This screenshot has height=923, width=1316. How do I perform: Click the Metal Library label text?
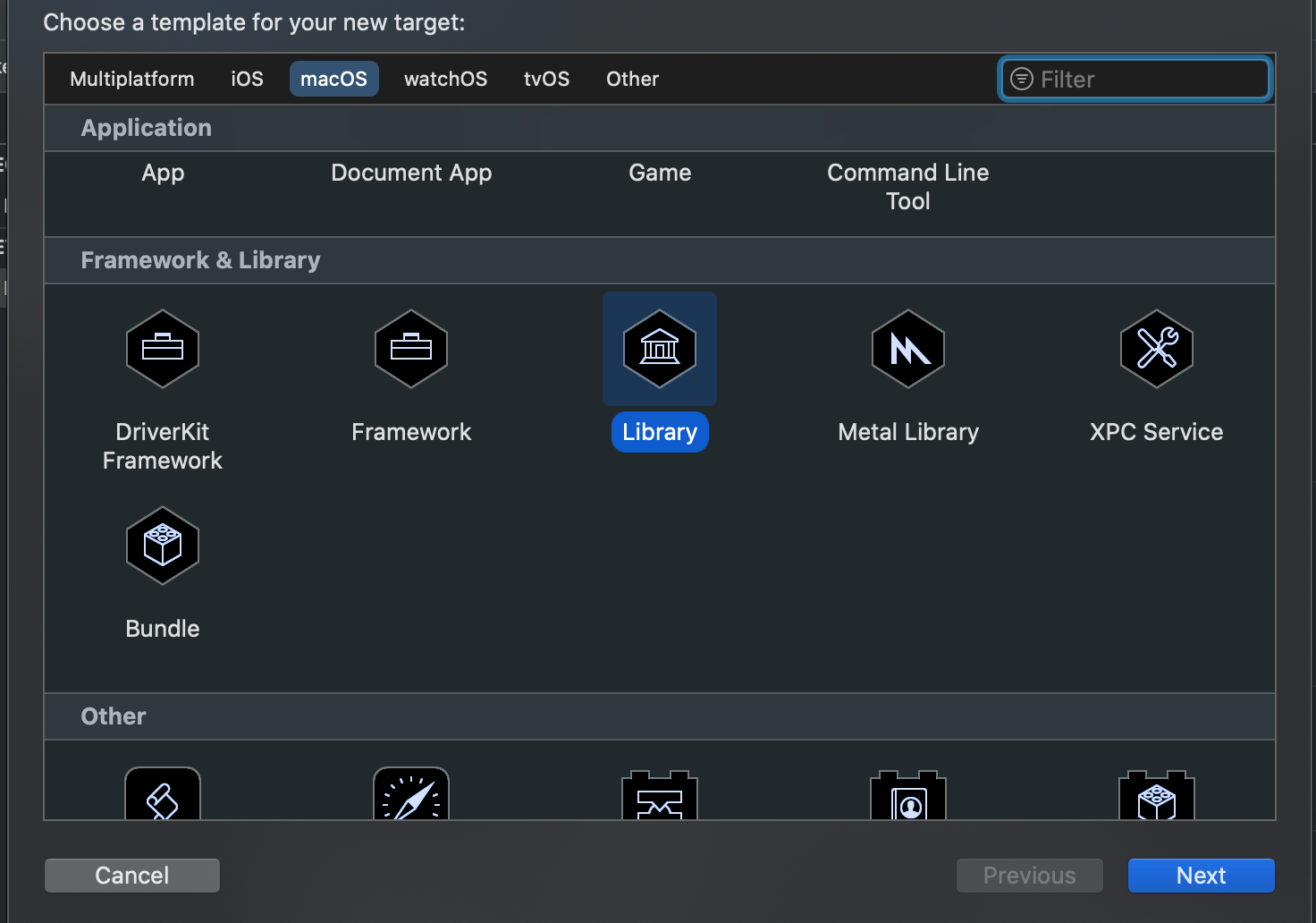(x=908, y=432)
